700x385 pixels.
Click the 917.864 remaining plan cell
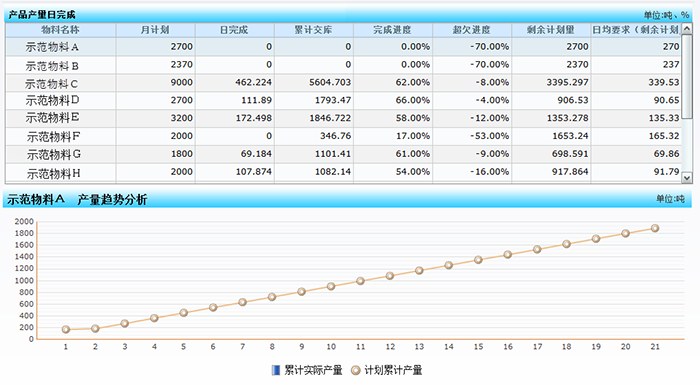click(x=550, y=172)
